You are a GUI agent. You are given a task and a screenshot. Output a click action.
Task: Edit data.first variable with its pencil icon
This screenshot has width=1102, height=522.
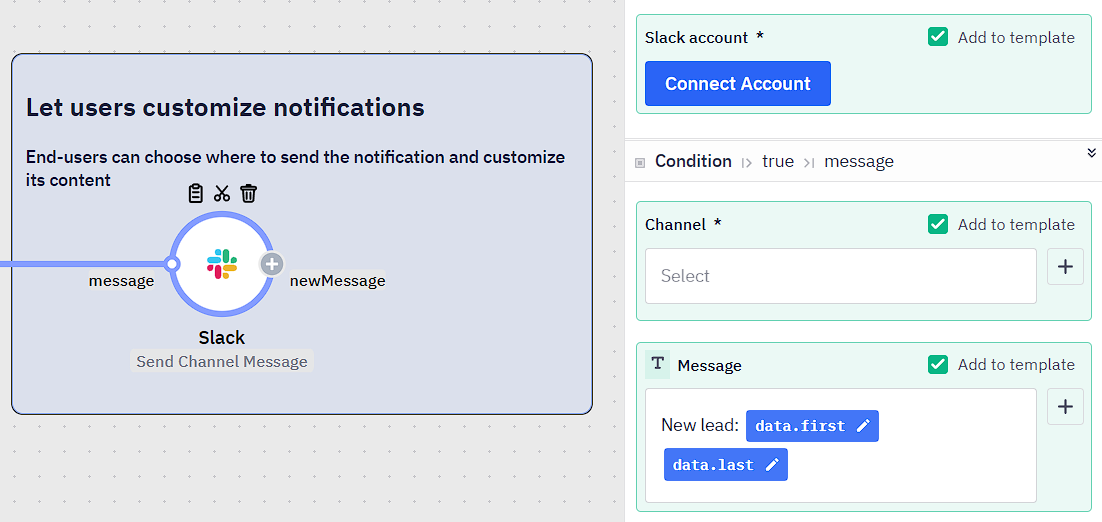tap(864, 426)
